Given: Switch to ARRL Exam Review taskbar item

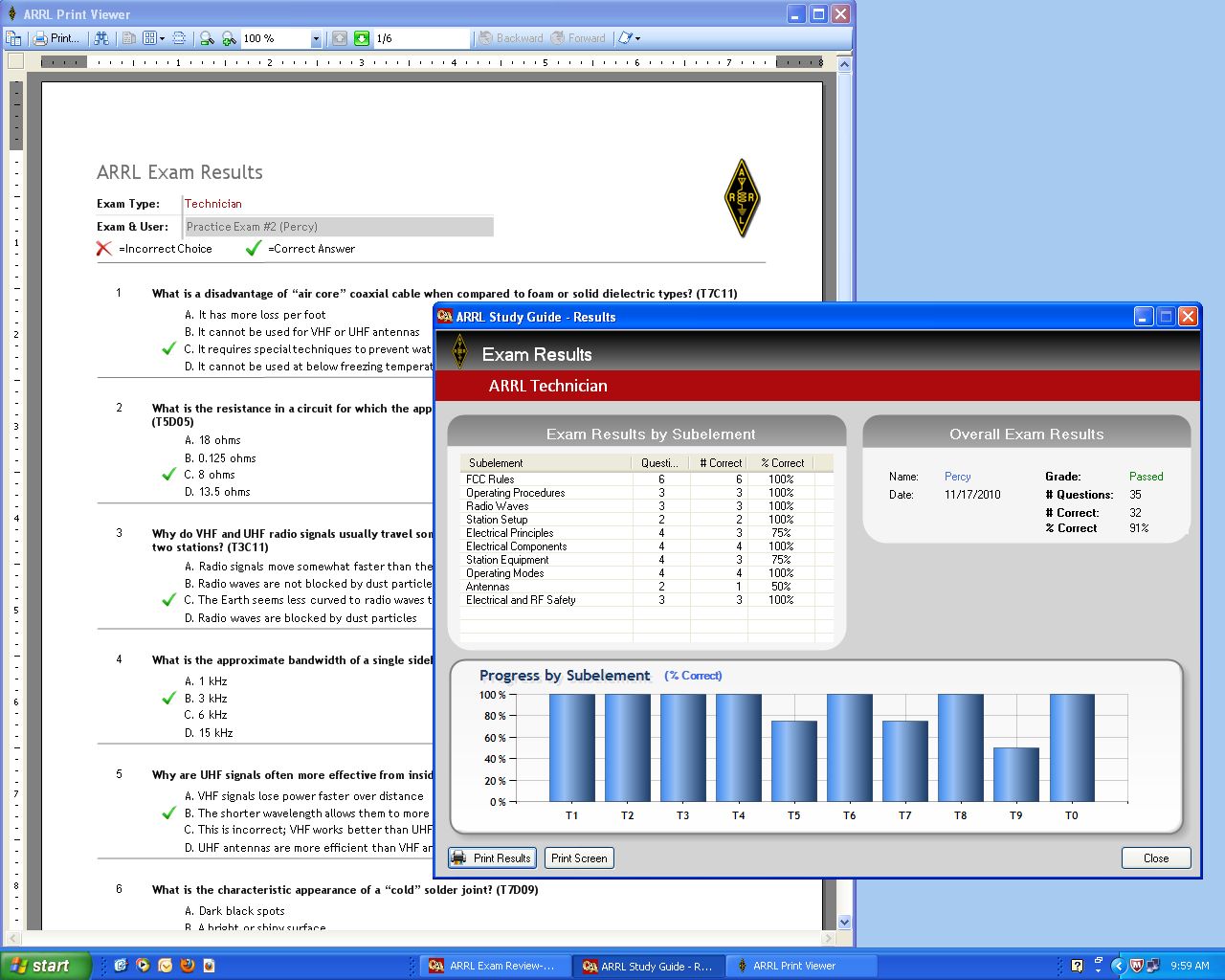Looking at the screenshot, I should [x=493, y=966].
